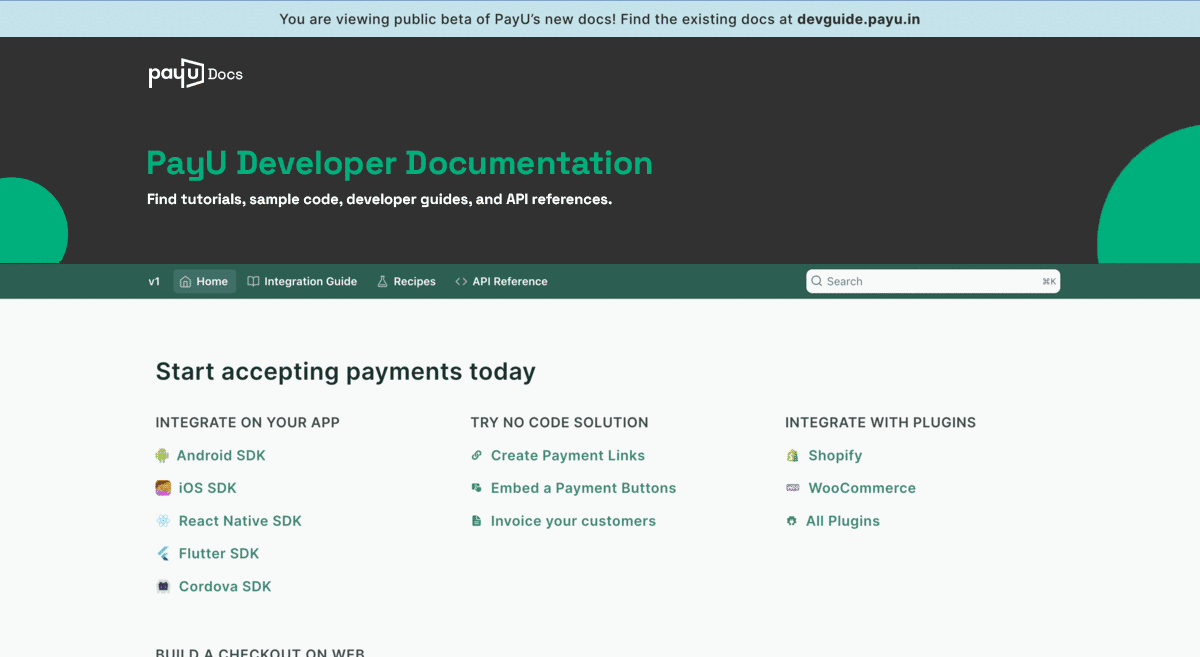Open the API Reference tab
Image resolution: width=1200 pixels, height=657 pixels.
click(x=501, y=282)
